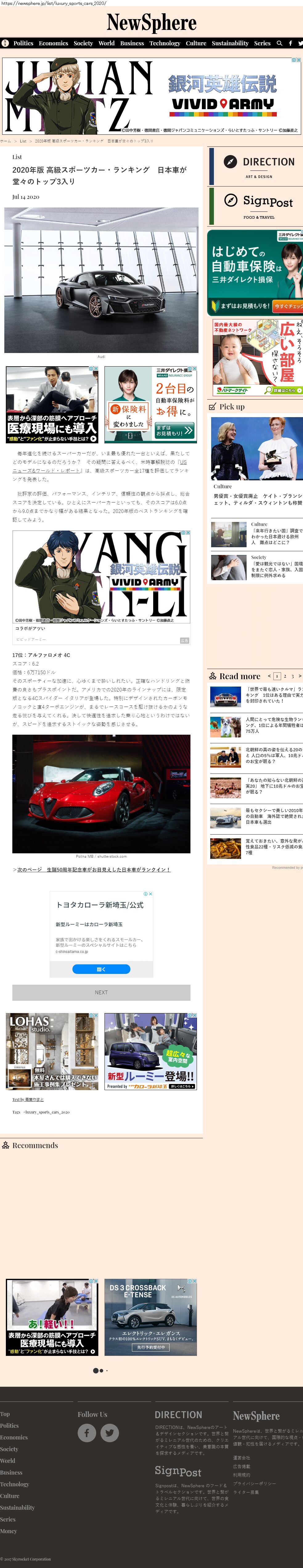Select Culture in the top navigation bar

(x=196, y=43)
